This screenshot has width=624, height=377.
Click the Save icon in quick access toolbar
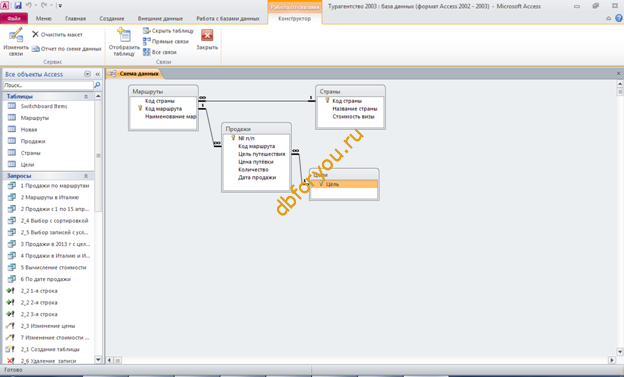coord(18,6)
